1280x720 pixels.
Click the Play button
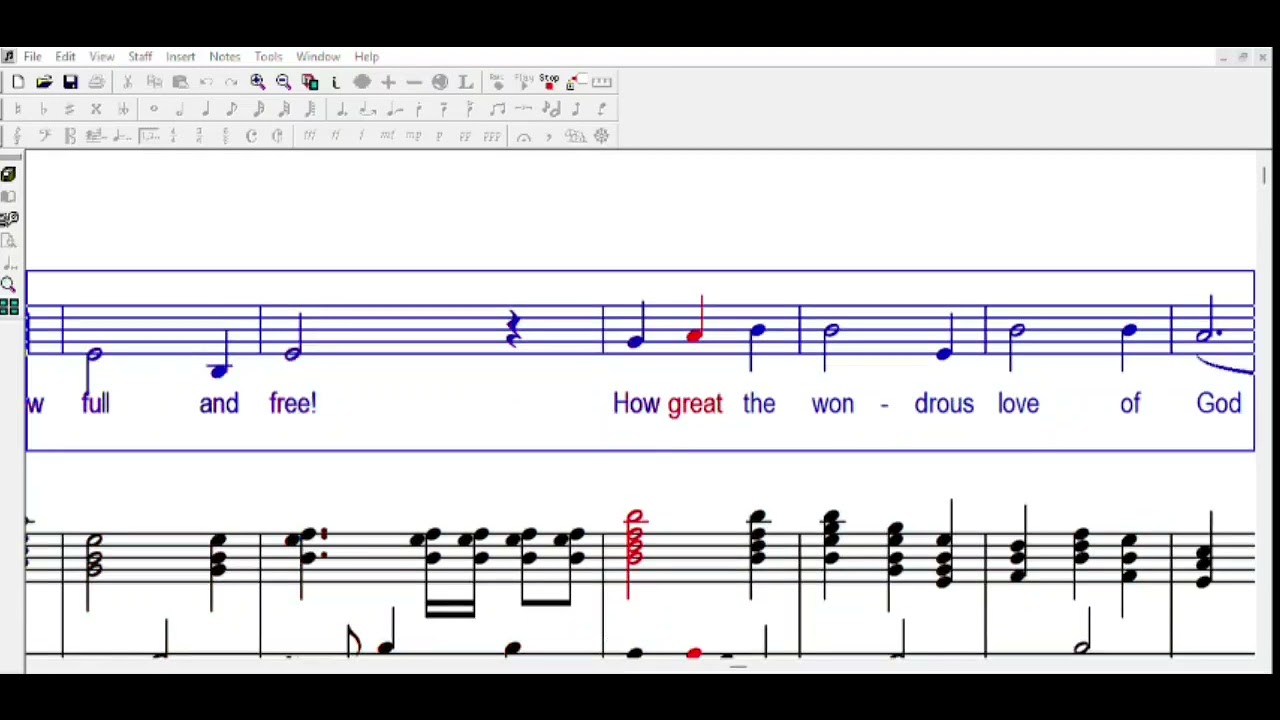524,82
